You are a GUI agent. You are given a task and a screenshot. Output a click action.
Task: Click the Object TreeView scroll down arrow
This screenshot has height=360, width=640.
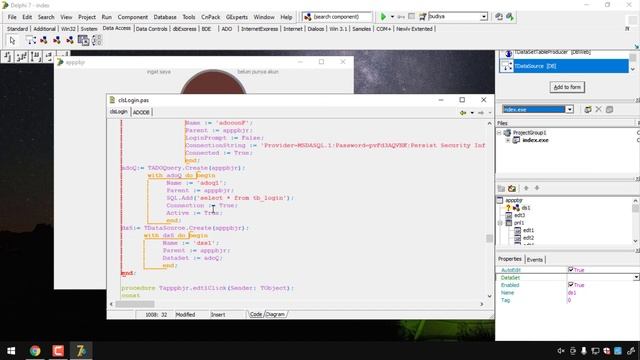click(635, 241)
